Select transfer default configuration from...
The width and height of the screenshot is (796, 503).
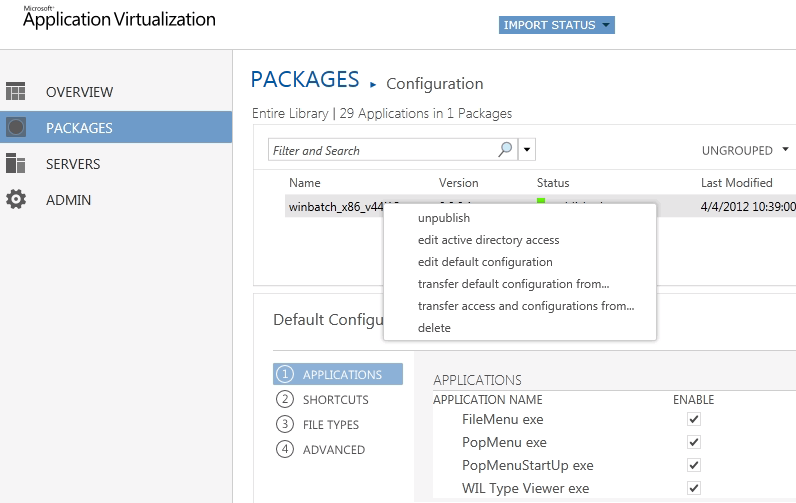pos(513,284)
